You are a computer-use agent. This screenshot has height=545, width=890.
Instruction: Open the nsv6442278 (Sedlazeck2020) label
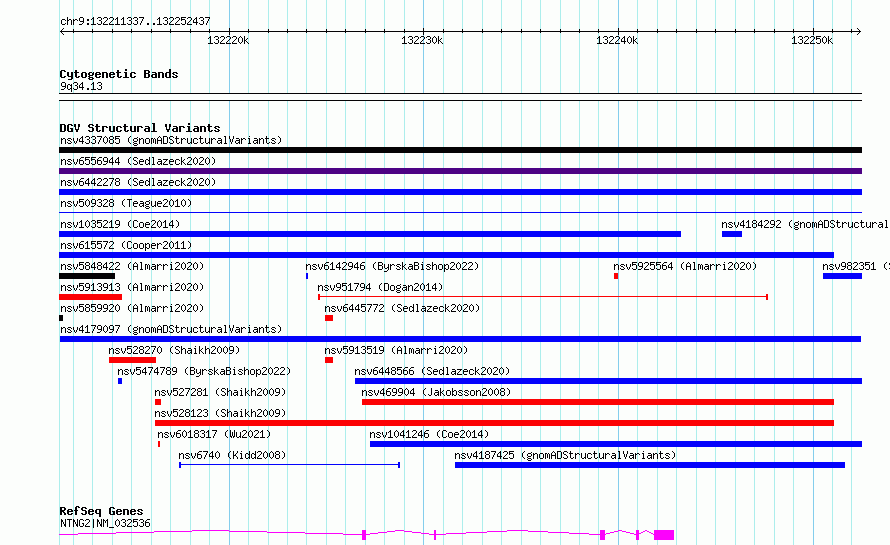point(138,182)
